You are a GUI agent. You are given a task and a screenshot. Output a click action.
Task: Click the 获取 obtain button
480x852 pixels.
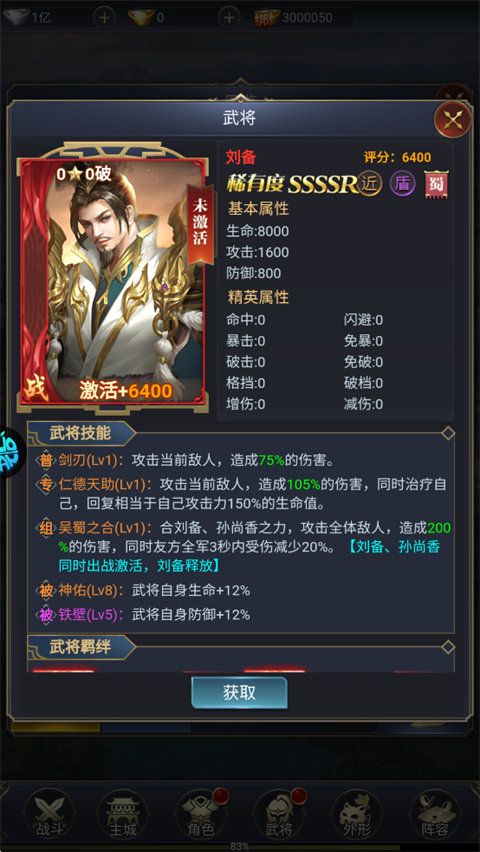(x=239, y=692)
